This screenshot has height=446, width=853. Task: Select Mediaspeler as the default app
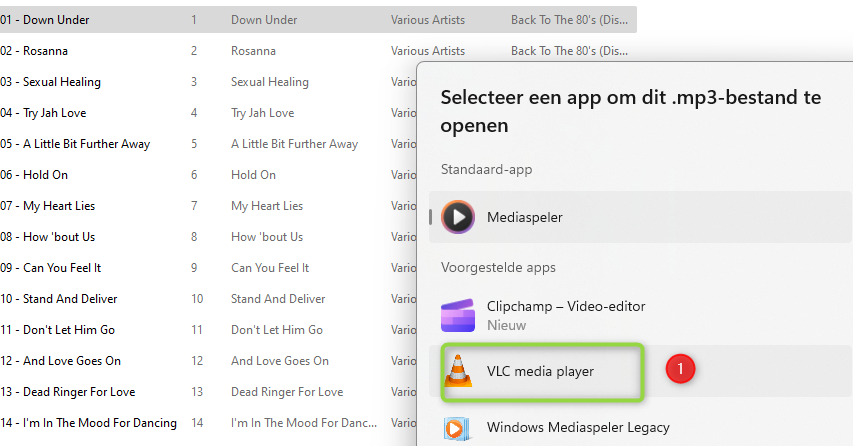tap(640, 217)
